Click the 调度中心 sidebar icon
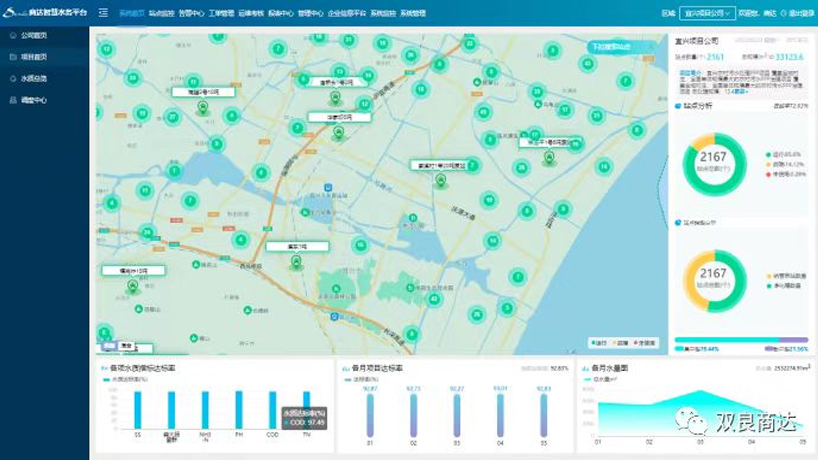818x460 pixels. [x=13, y=99]
